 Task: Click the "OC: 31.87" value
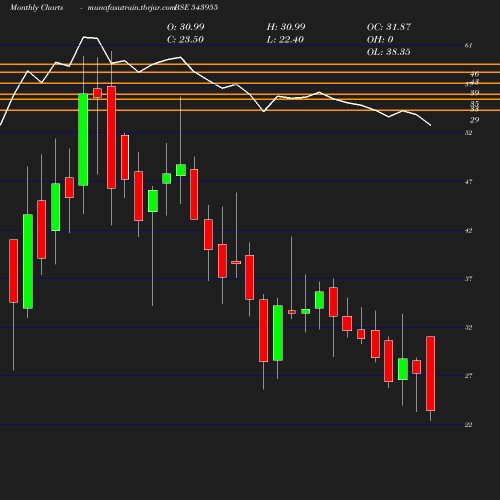pos(389,27)
